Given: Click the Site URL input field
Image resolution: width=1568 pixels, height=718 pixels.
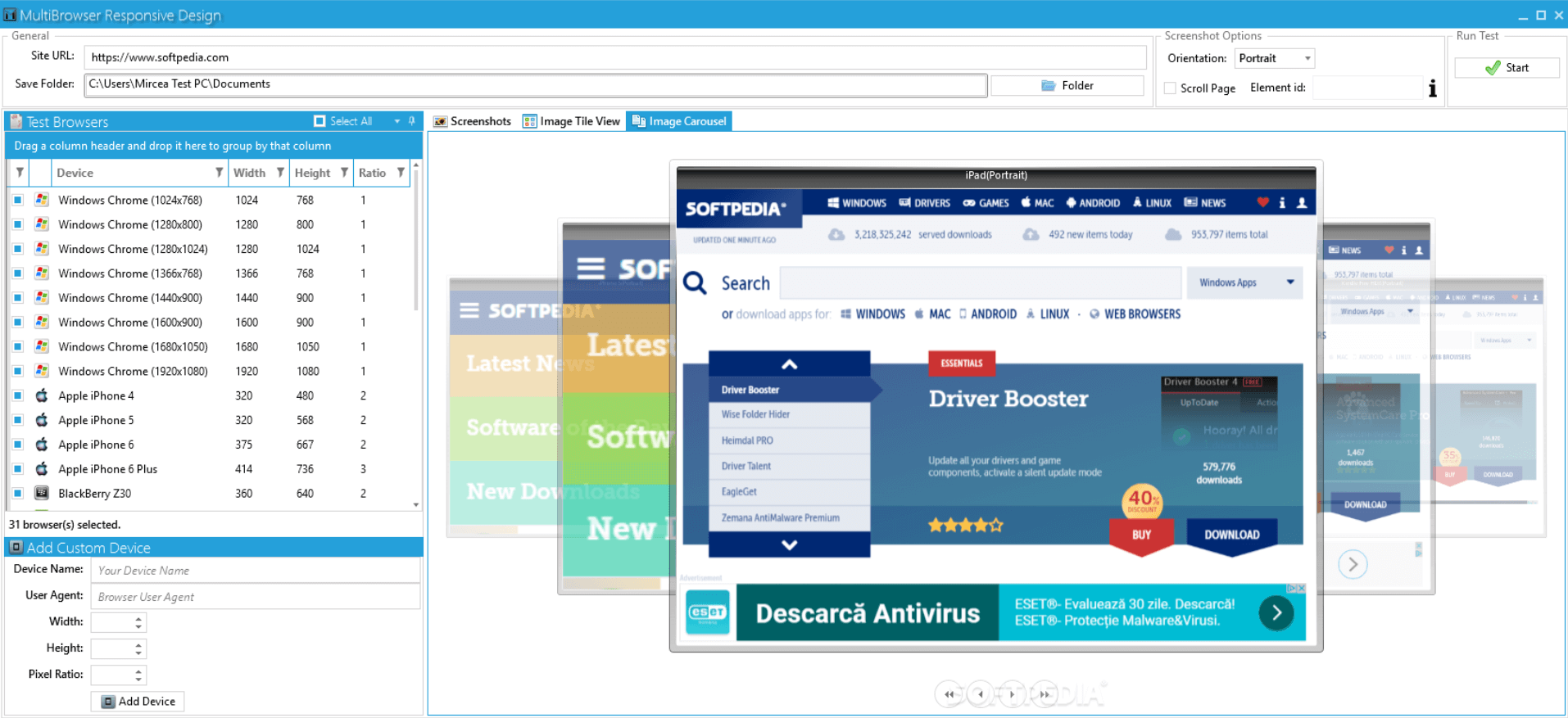Looking at the screenshot, I should click(615, 57).
